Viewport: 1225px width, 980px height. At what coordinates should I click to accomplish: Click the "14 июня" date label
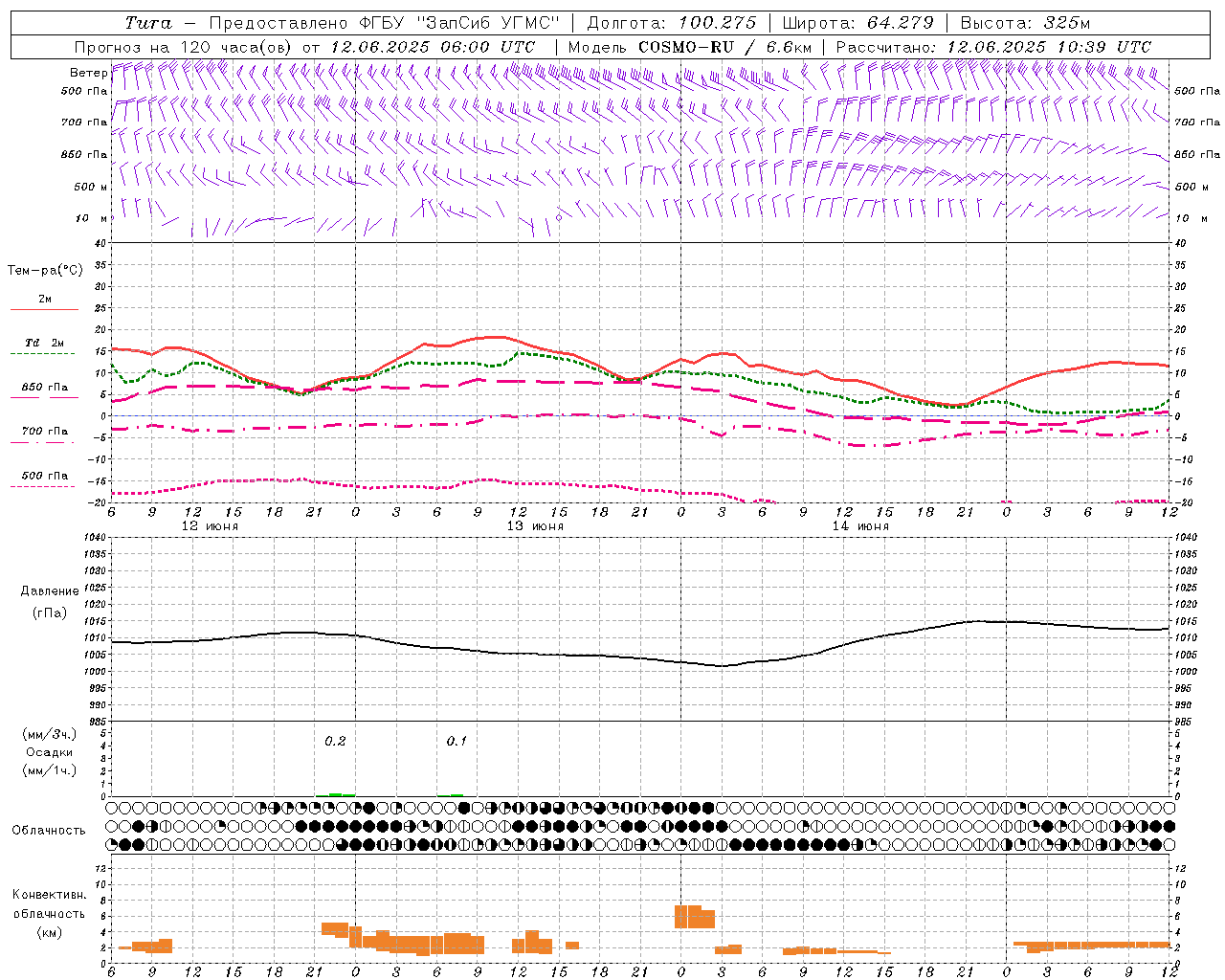point(860,526)
